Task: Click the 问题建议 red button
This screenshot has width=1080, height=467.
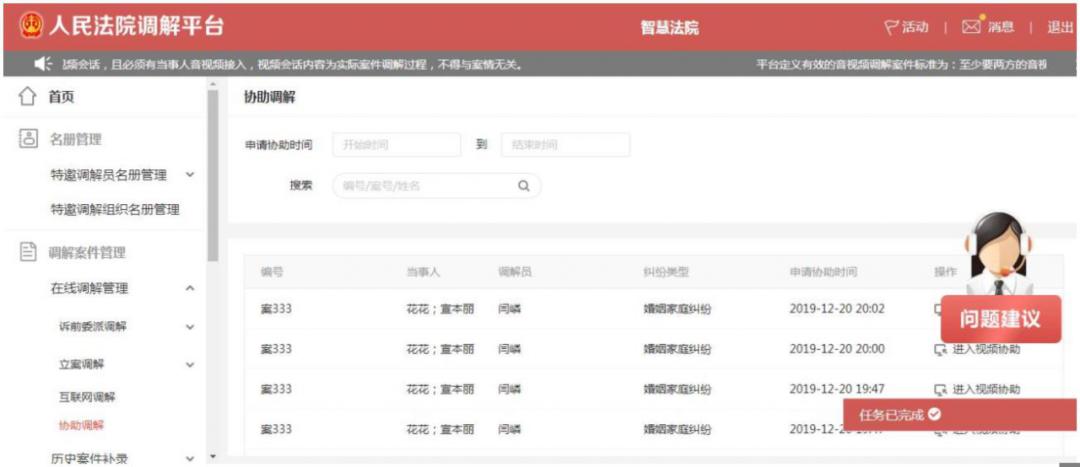Action: click(1000, 320)
